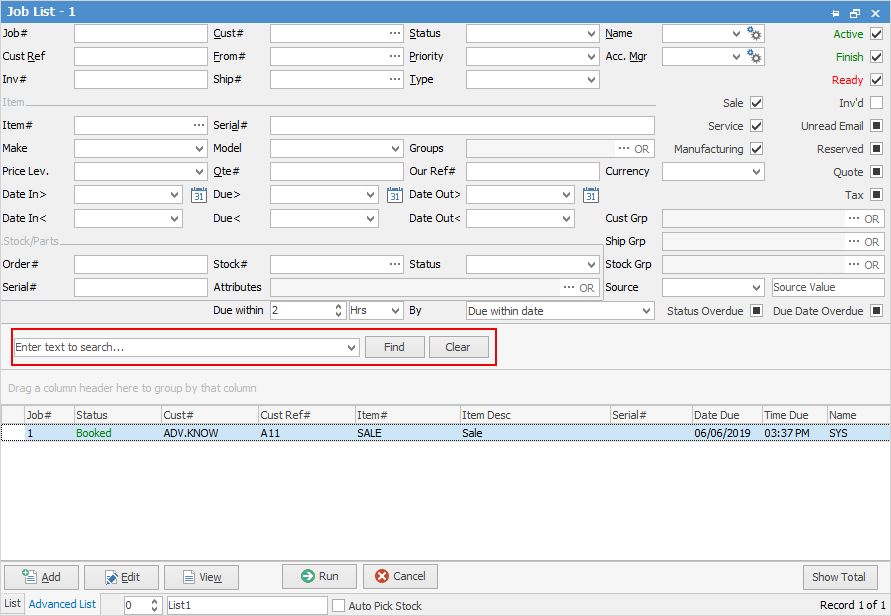The width and height of the screenshot is (891, 616).
Task: Uncheck the Active checkbox
Action: click(x=877, y=34)
